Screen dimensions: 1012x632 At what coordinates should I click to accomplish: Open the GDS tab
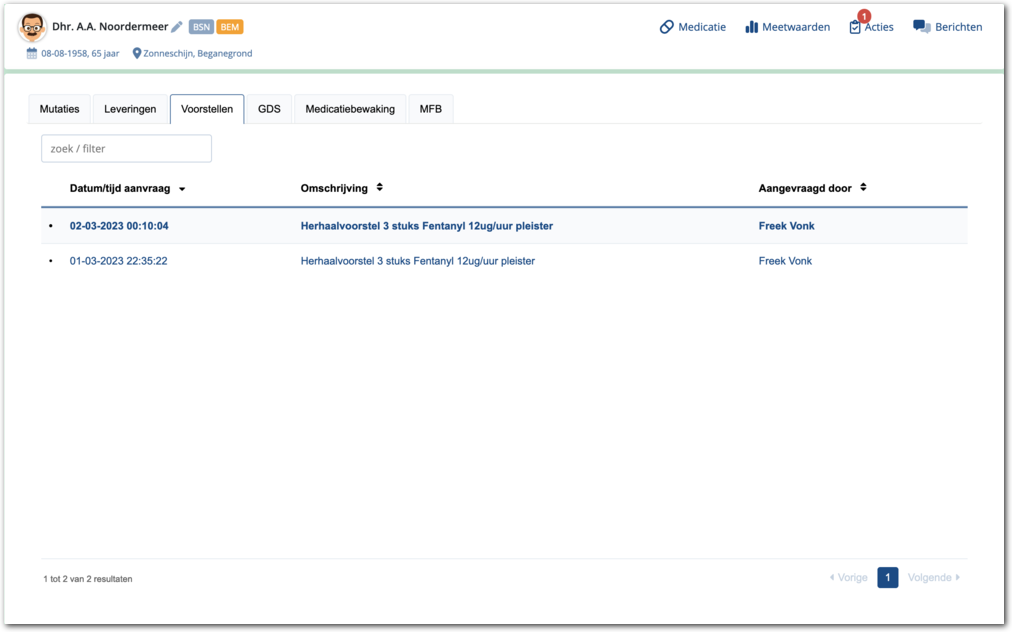pyautogui.click(x=269, y=109)
